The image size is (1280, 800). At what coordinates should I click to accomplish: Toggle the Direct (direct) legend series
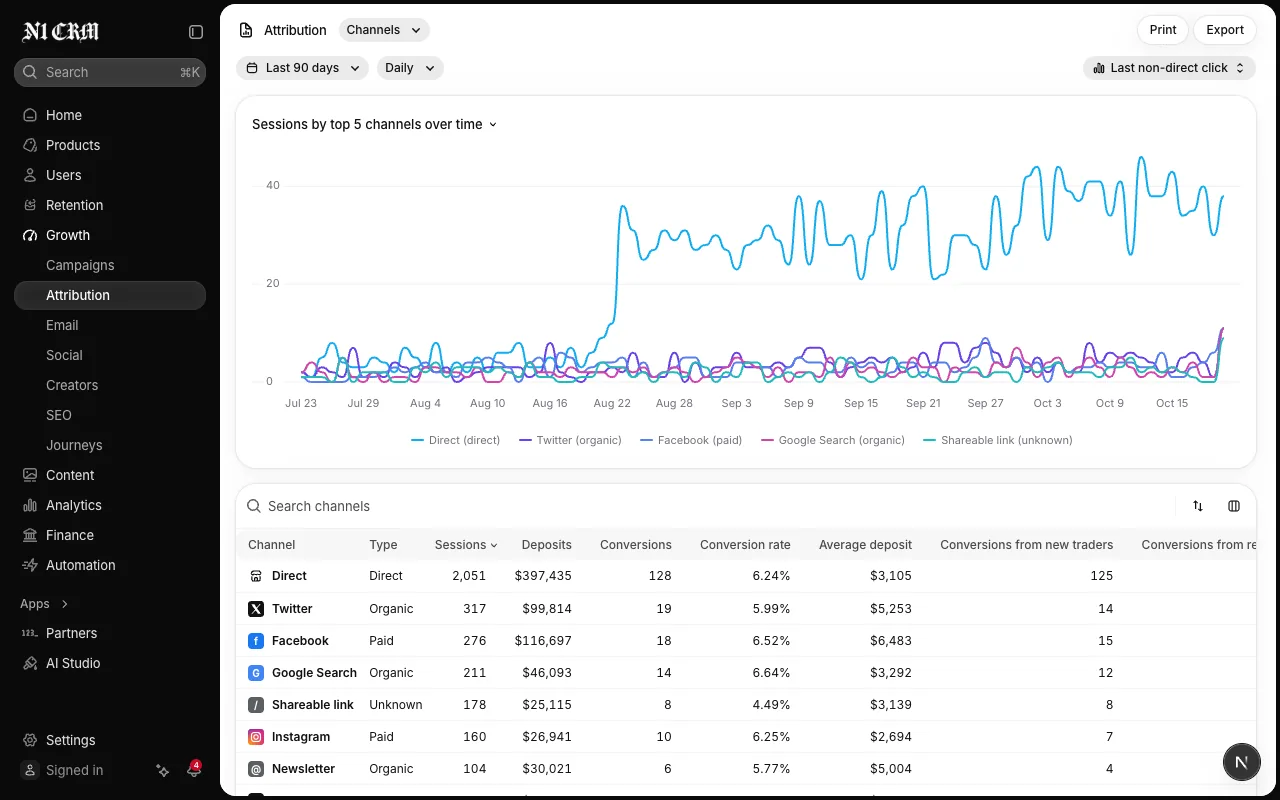[x=455, y=440]
